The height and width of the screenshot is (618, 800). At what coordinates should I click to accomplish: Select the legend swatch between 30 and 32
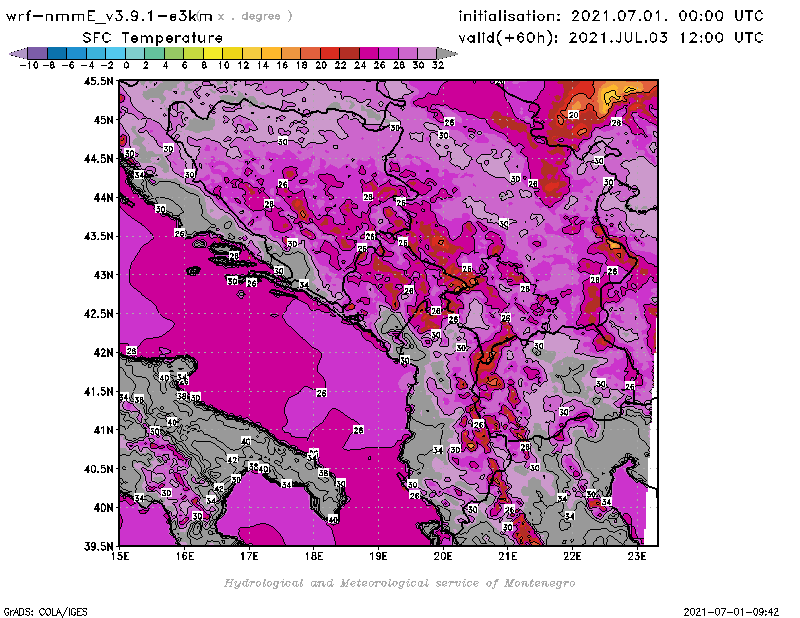(427, 53)
